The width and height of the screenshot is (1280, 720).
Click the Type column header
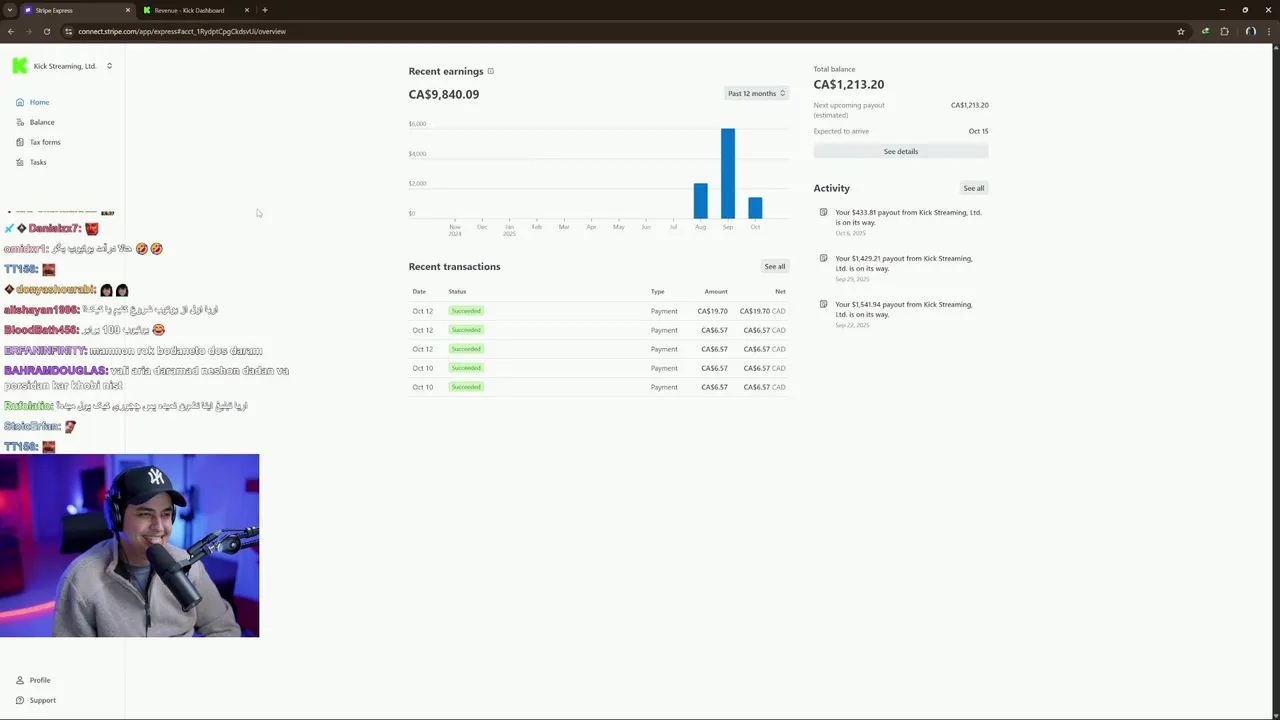click(x=657, y=291)
